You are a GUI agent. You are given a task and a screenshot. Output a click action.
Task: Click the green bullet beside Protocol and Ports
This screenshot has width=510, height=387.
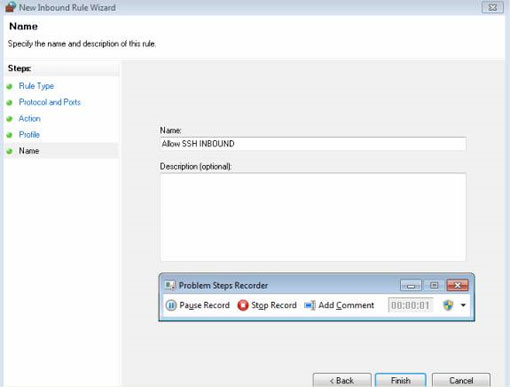[9, 102]
